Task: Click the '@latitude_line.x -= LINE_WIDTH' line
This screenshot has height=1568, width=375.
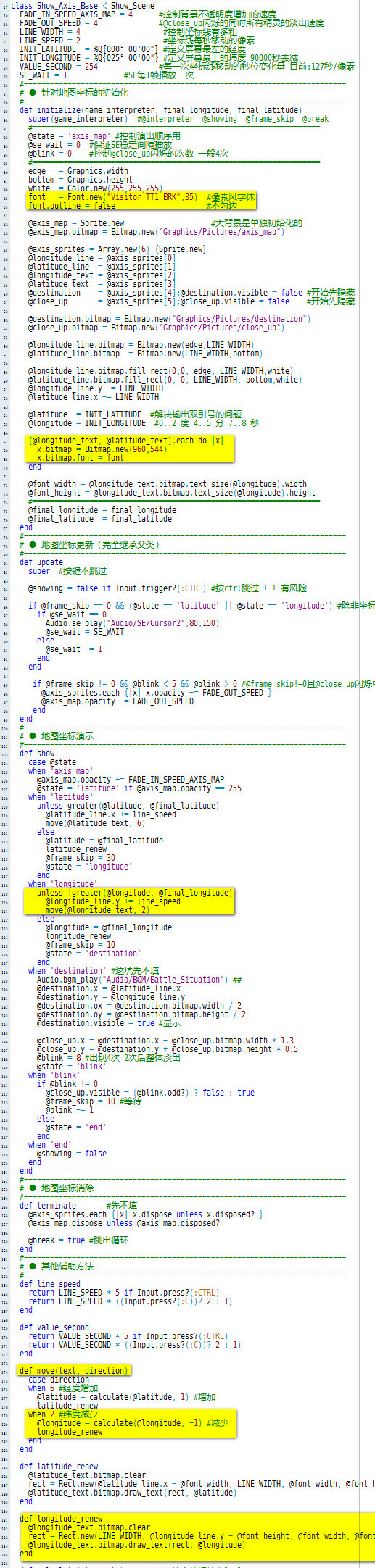Action: click(94, 397)
